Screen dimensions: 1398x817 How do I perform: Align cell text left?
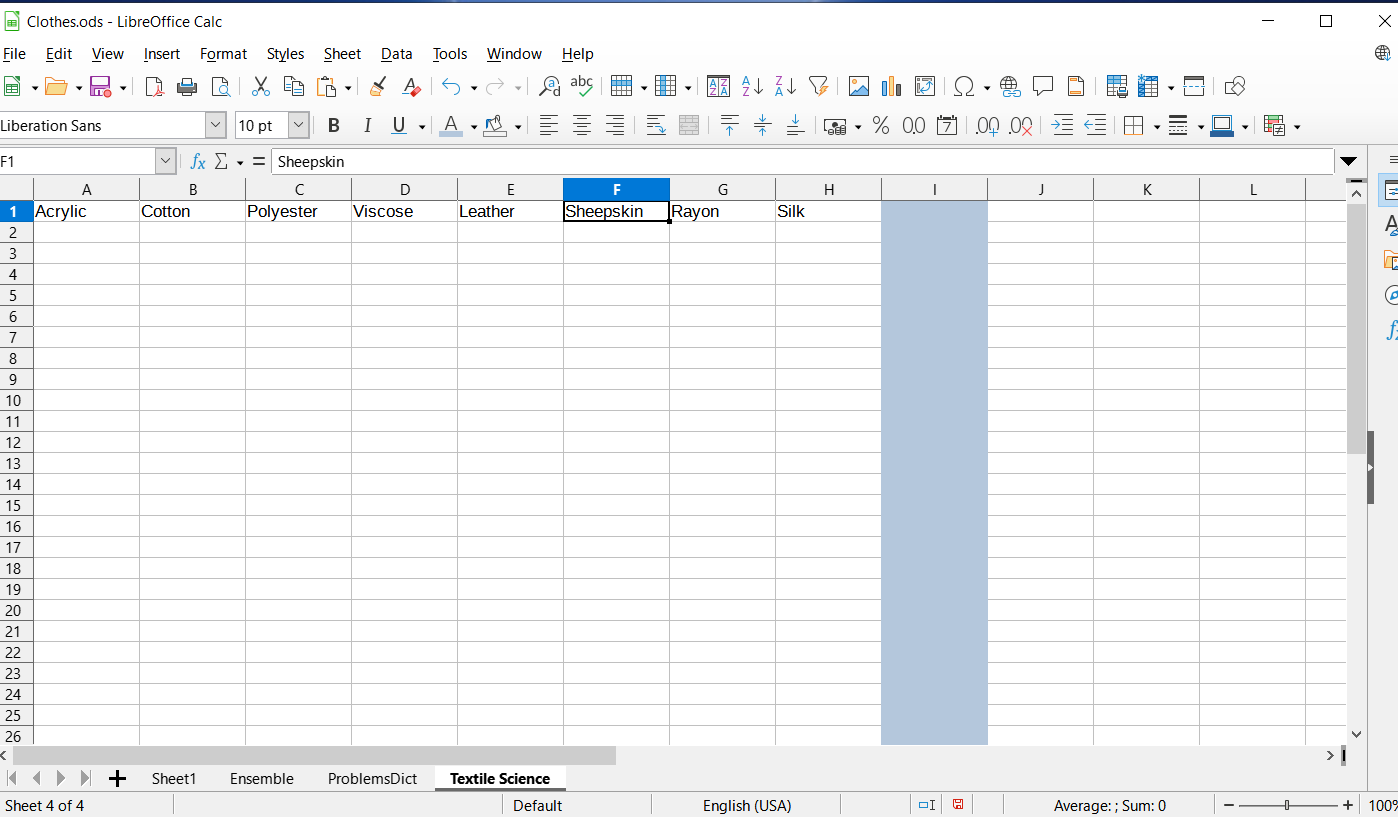(x=549, y=125)
